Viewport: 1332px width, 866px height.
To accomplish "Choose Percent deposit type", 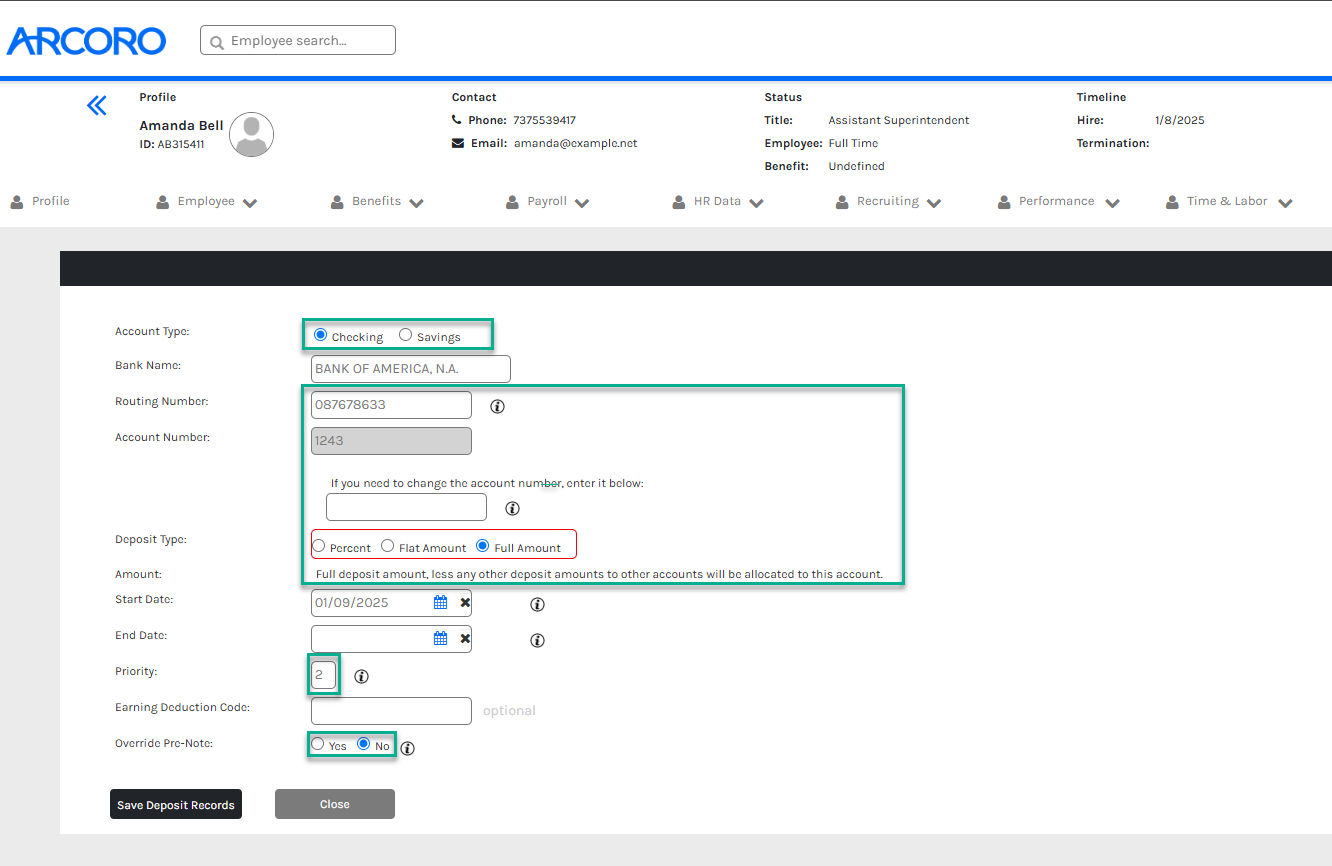I will tap(318, 546).
